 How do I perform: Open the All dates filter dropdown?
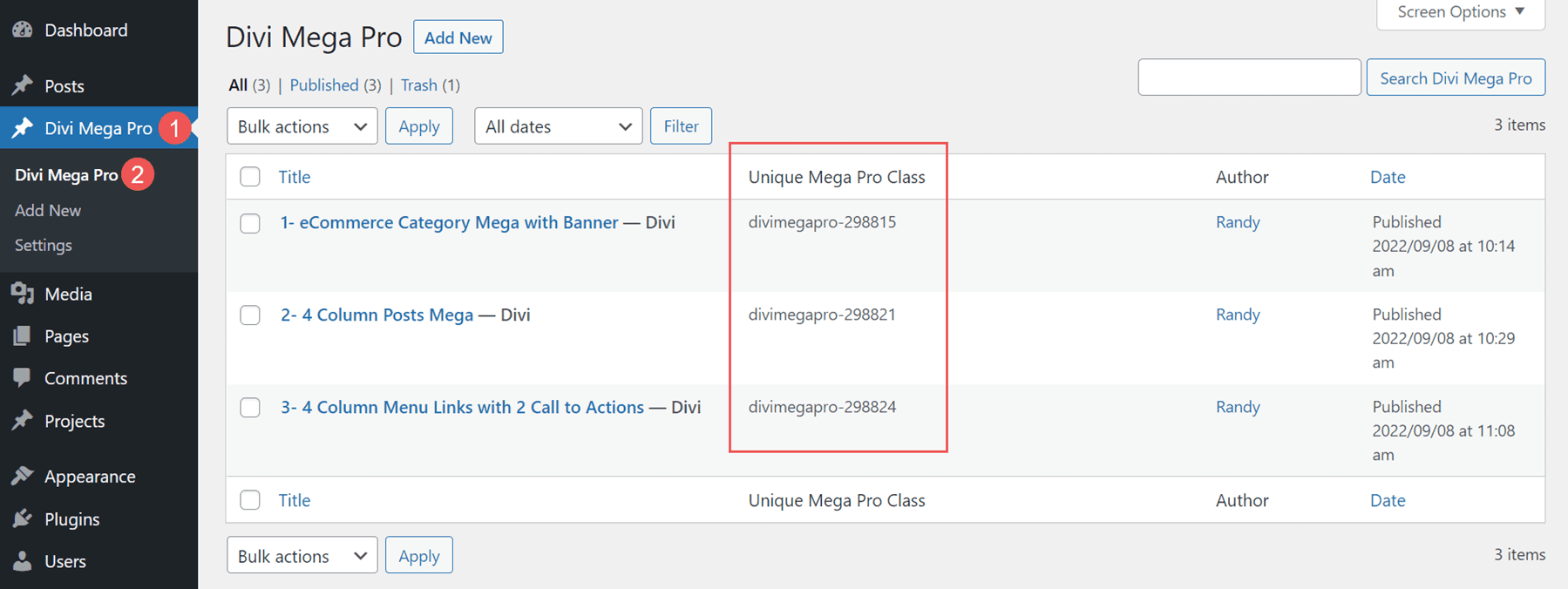coord(558,126)
